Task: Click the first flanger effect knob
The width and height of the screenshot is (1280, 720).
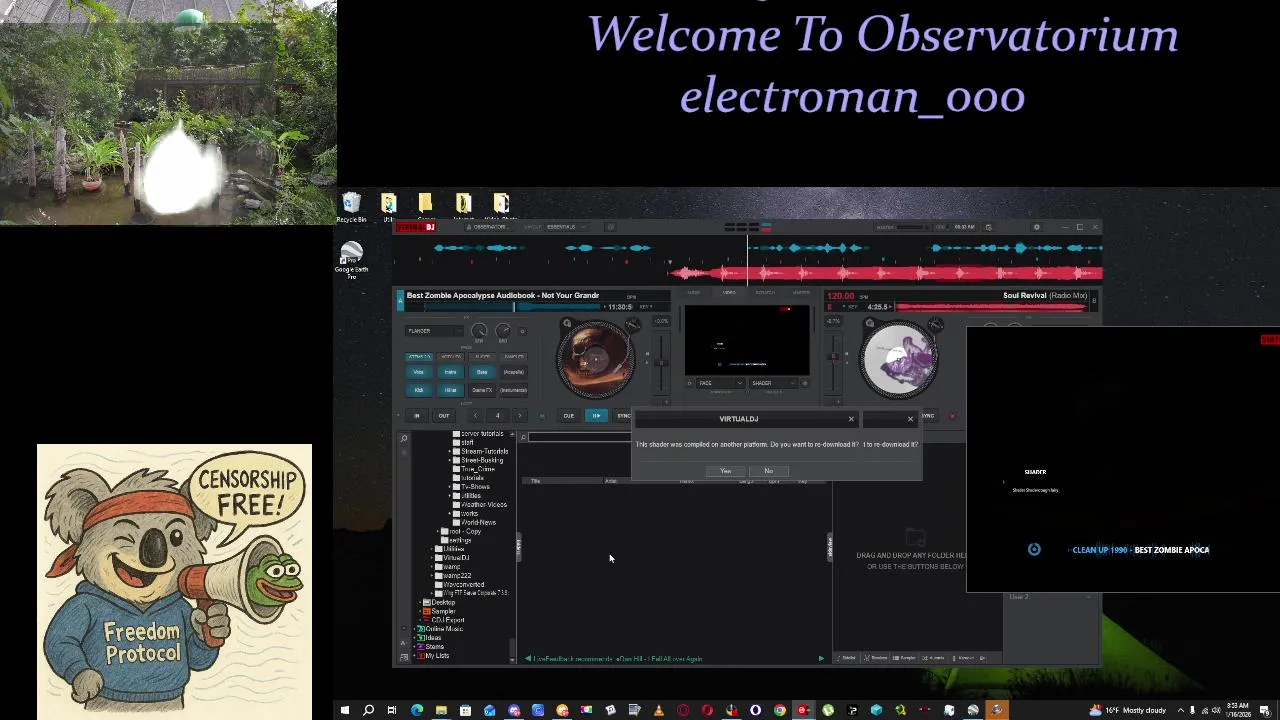Action: [x=479, y=331]
